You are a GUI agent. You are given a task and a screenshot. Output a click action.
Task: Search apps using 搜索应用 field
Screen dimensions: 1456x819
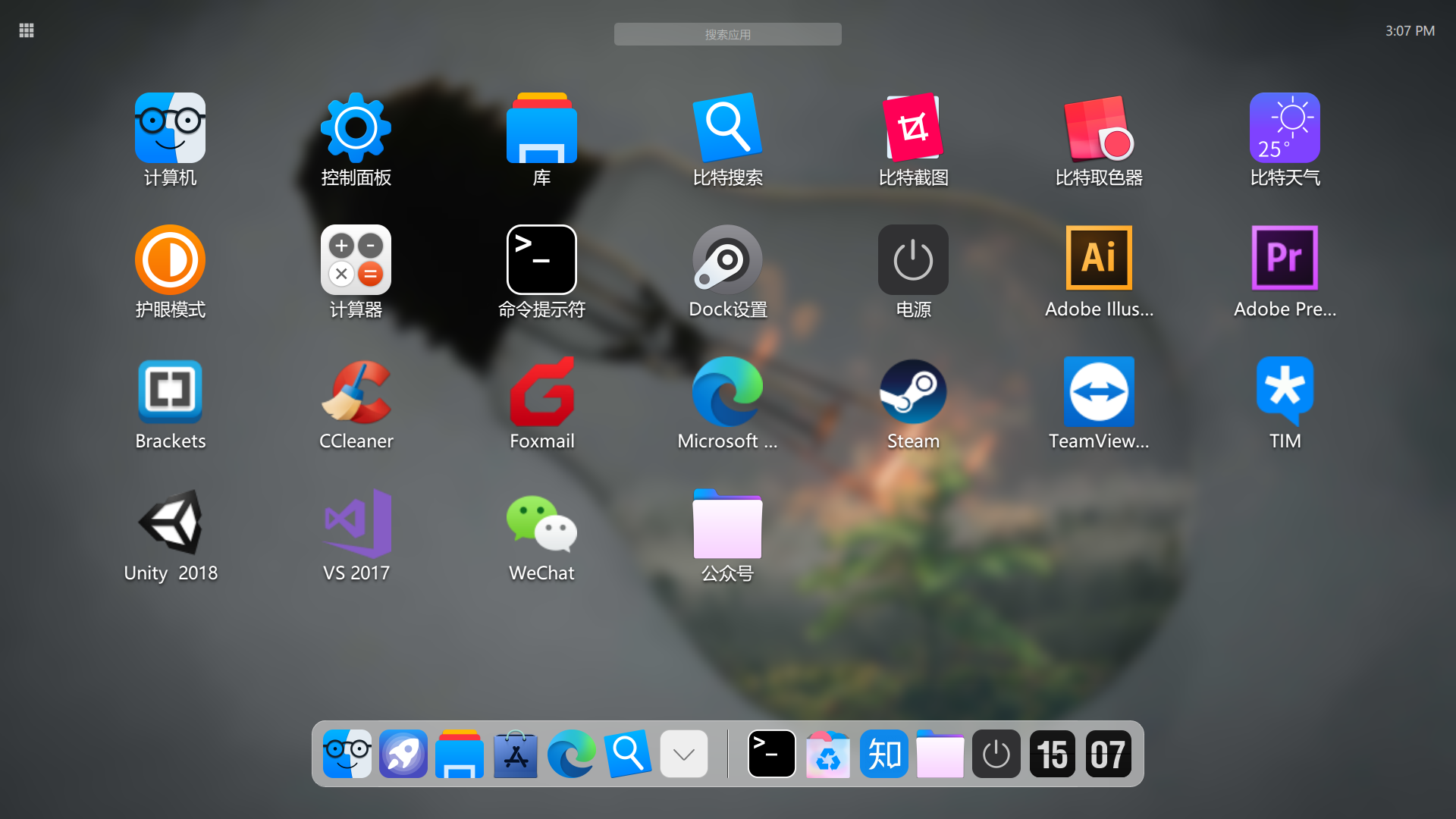coord(728,35)
